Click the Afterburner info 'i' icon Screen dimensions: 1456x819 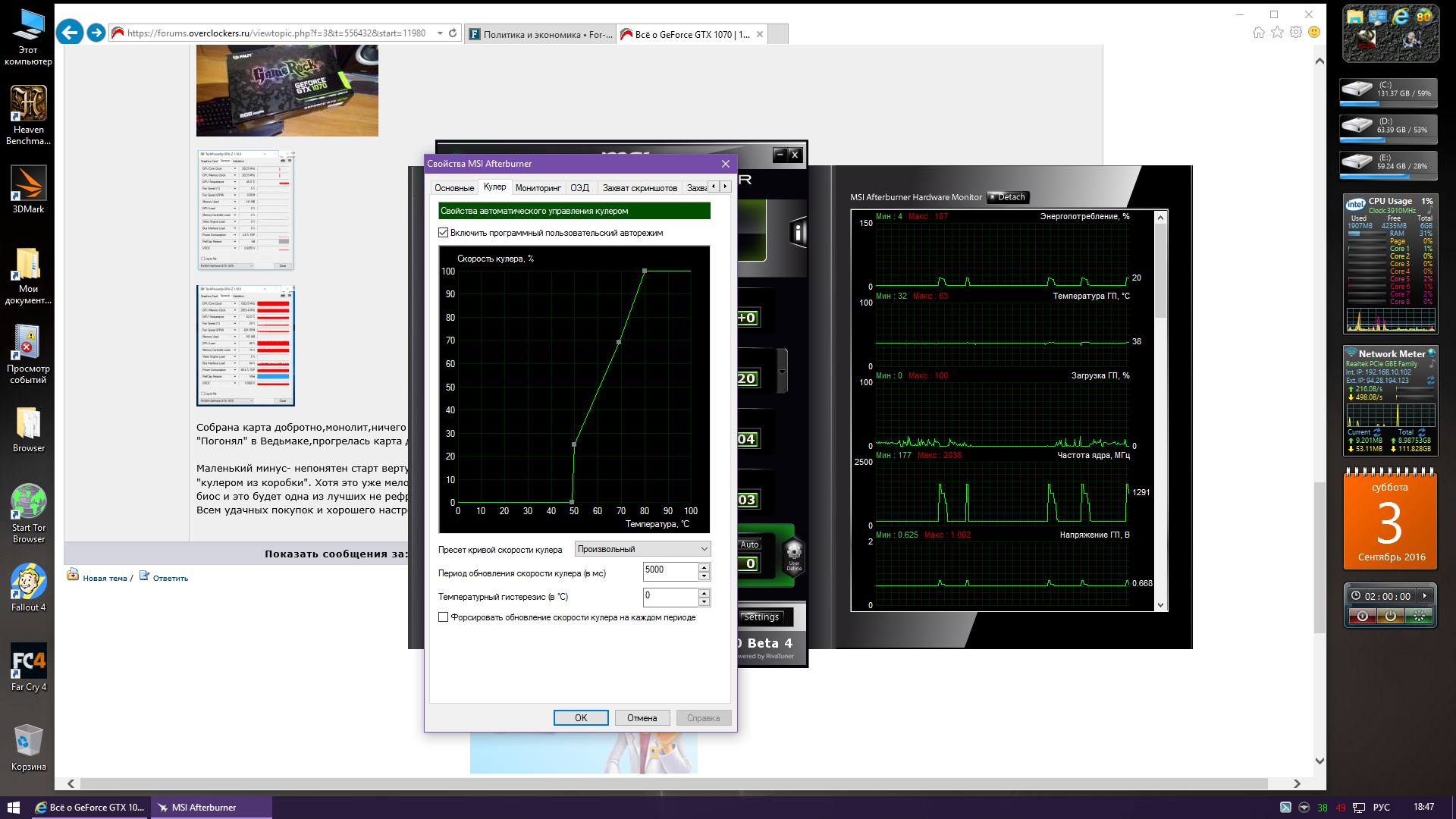[x=798, y=233]
